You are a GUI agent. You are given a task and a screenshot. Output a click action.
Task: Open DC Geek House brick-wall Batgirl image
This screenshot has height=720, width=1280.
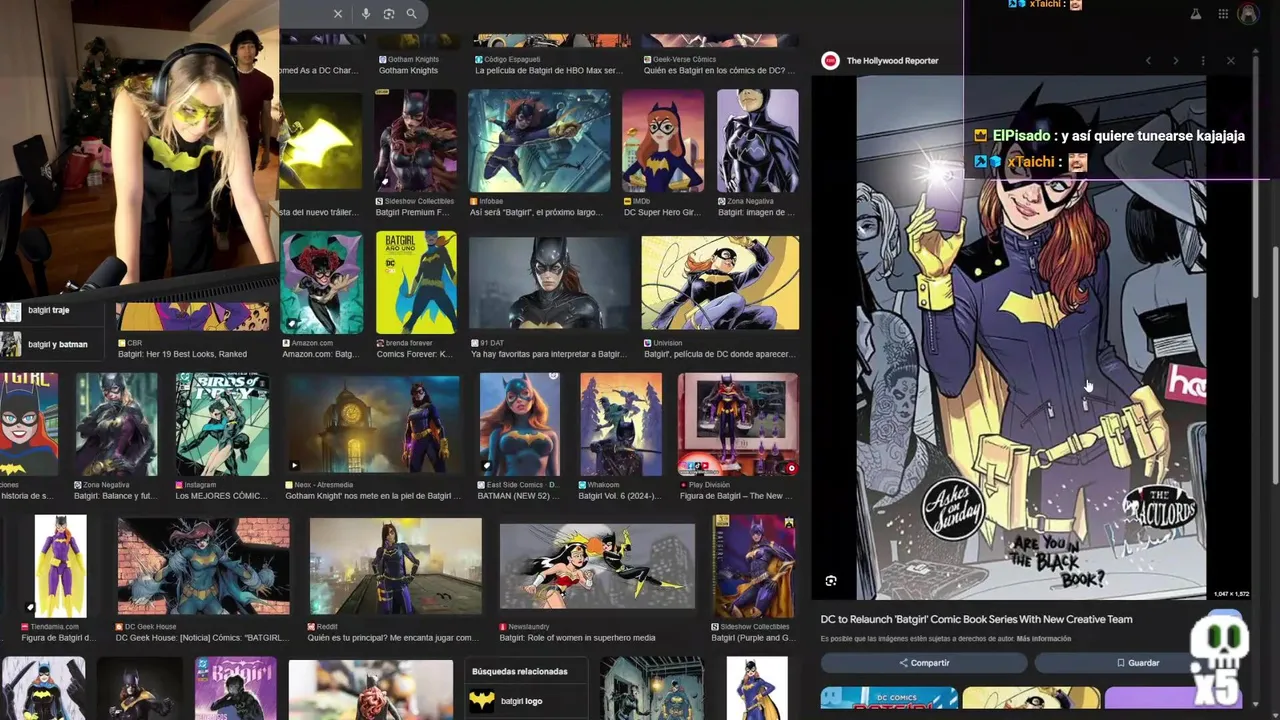click(x=204, y=566)
